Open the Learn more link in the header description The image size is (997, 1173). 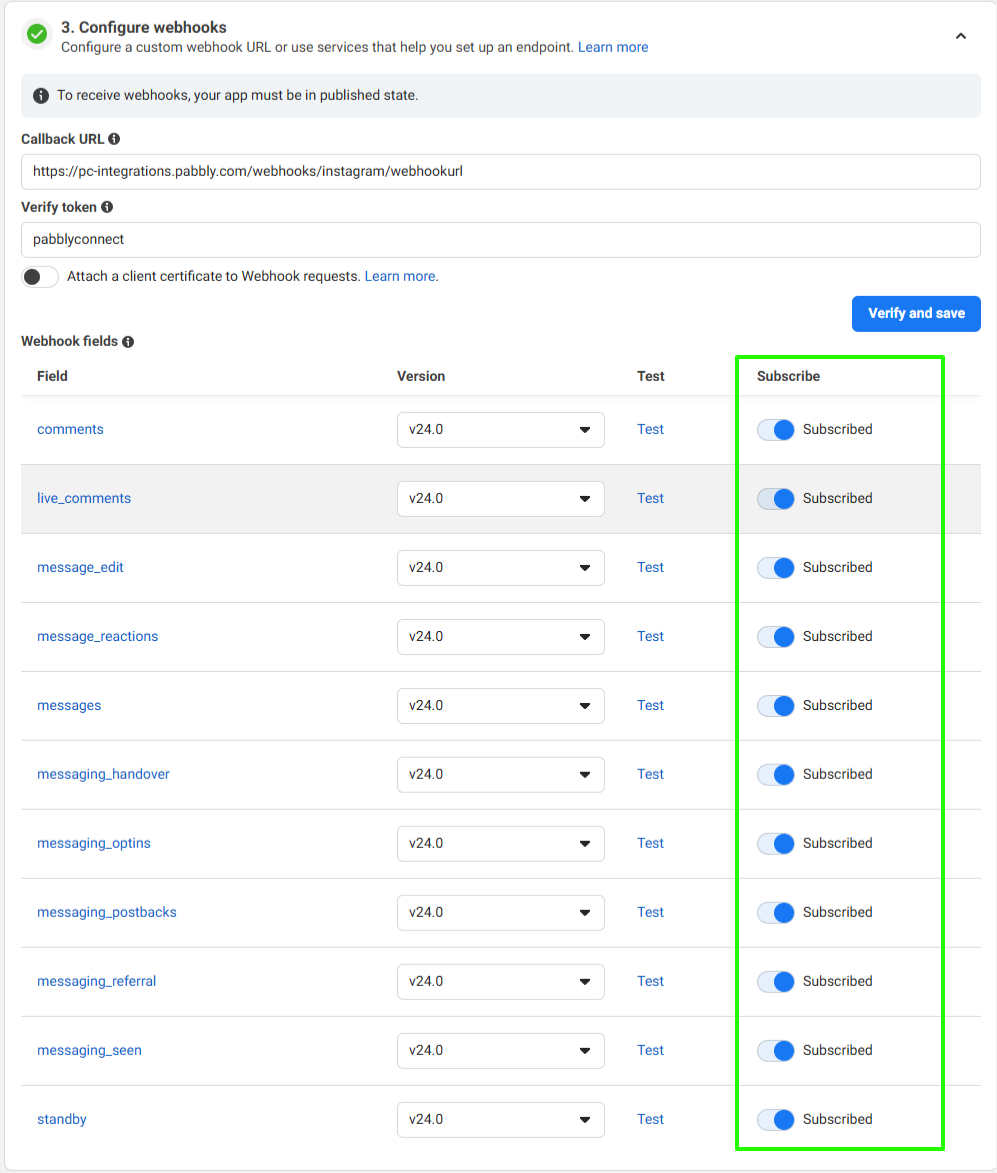[x=613, y=47]
